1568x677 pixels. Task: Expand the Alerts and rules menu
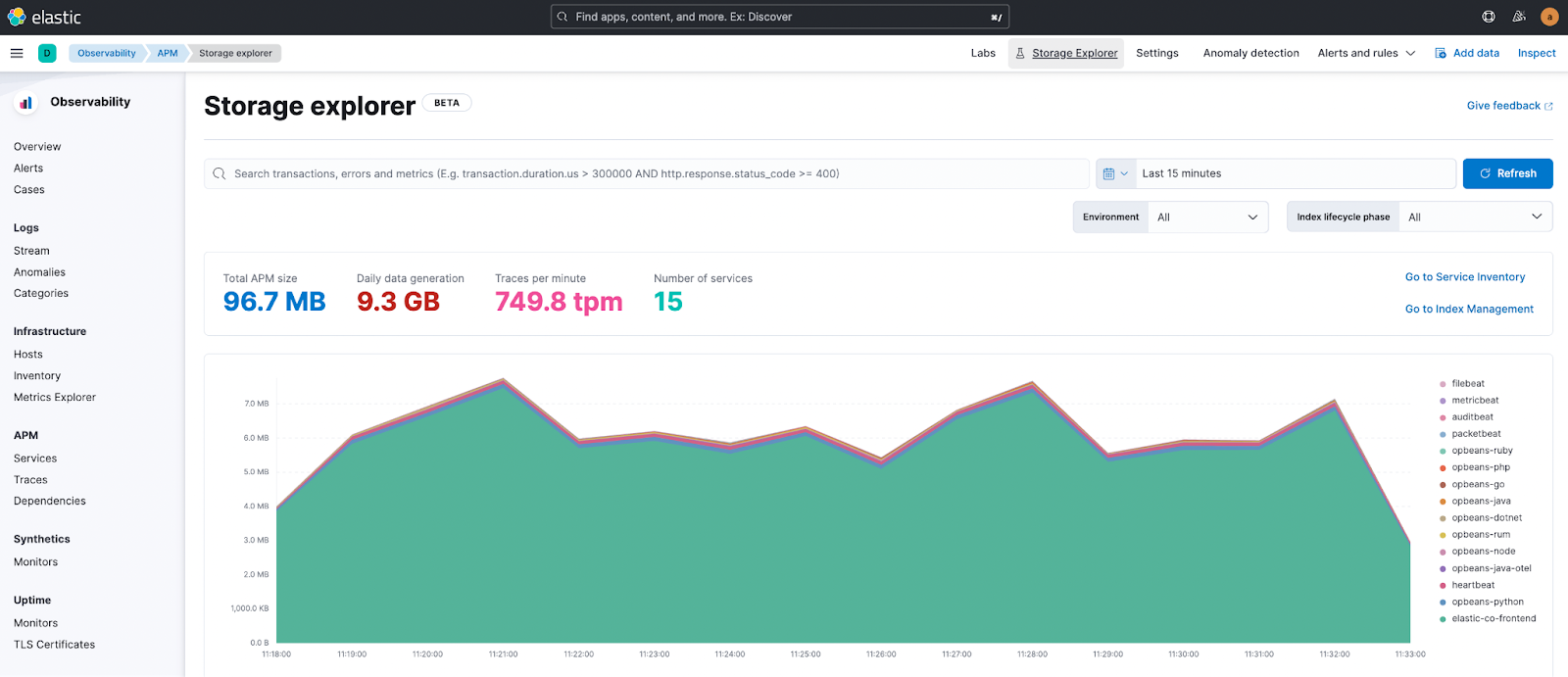[1366, 53]
